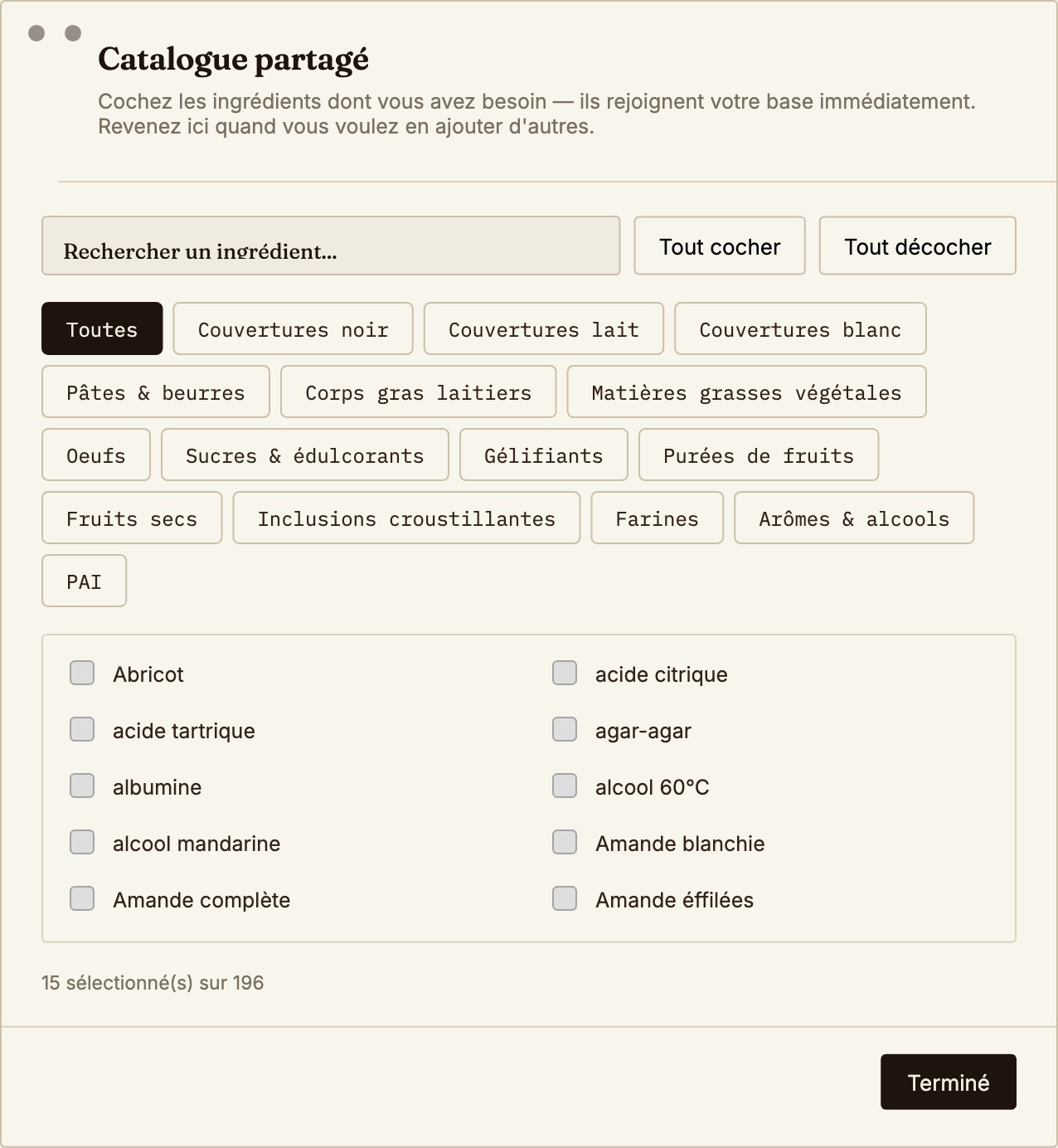Click the Tout décocher button
The height and width of the screenshot is (1148, 1058).
[x=918, y=246]
